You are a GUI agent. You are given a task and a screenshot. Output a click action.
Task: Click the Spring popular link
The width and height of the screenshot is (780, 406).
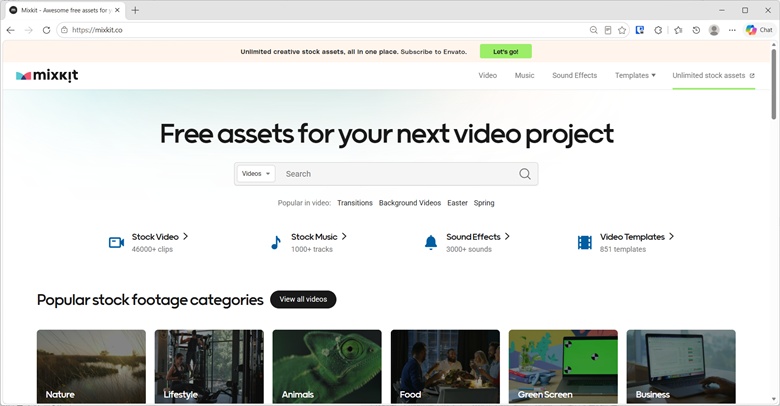[x=484, y=203]
